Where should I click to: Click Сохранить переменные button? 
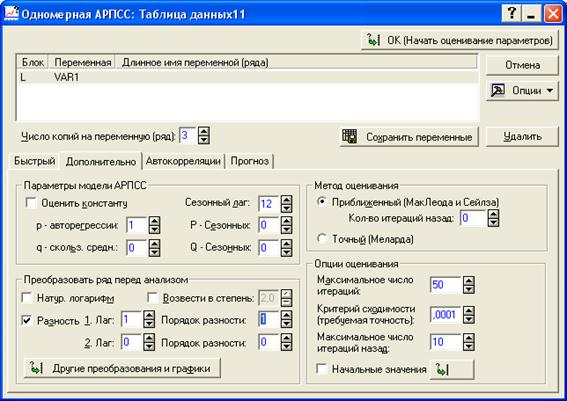pyautogui.click(x=409, y=137)
